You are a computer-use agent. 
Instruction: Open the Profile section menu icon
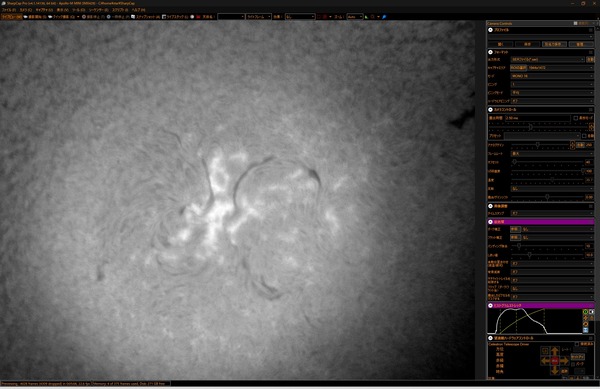point(591,30)
